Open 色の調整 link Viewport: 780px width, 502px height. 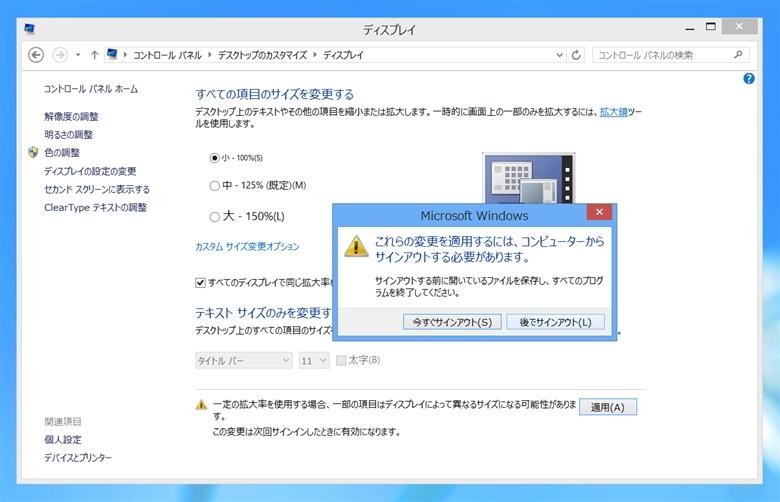[62, 153]
